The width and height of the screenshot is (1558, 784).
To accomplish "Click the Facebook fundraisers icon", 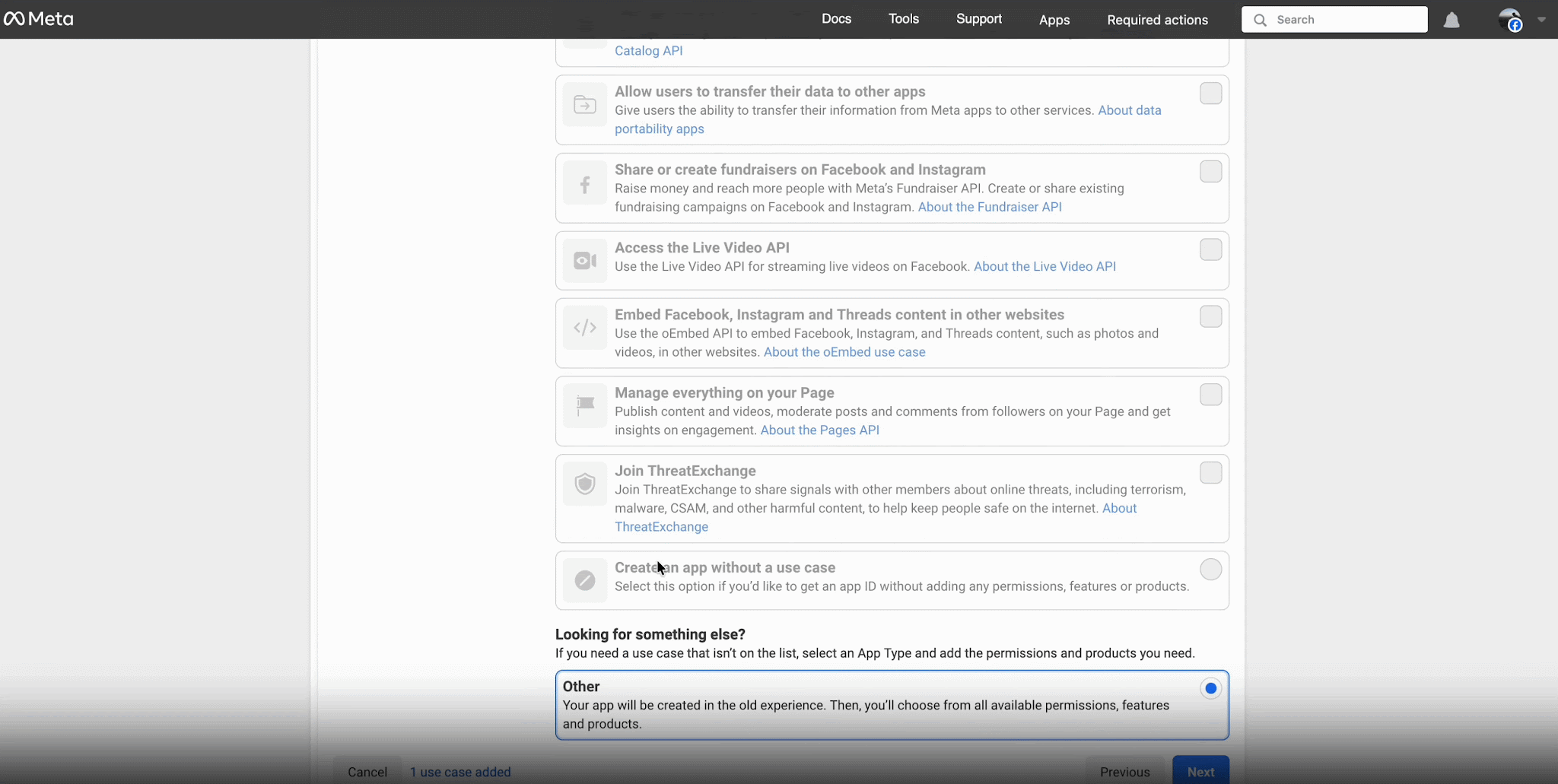I will [x=585, y=183].
